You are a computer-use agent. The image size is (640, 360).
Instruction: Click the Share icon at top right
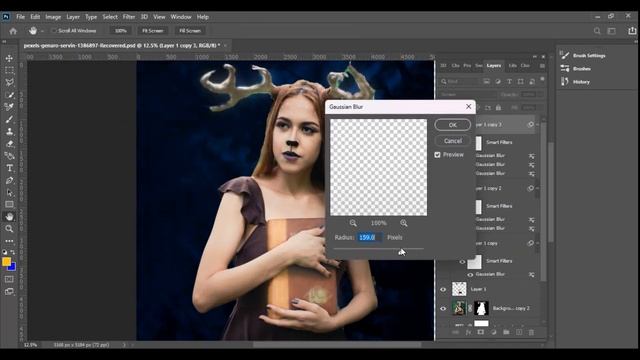pyautogui.click(x=632, y=31)
